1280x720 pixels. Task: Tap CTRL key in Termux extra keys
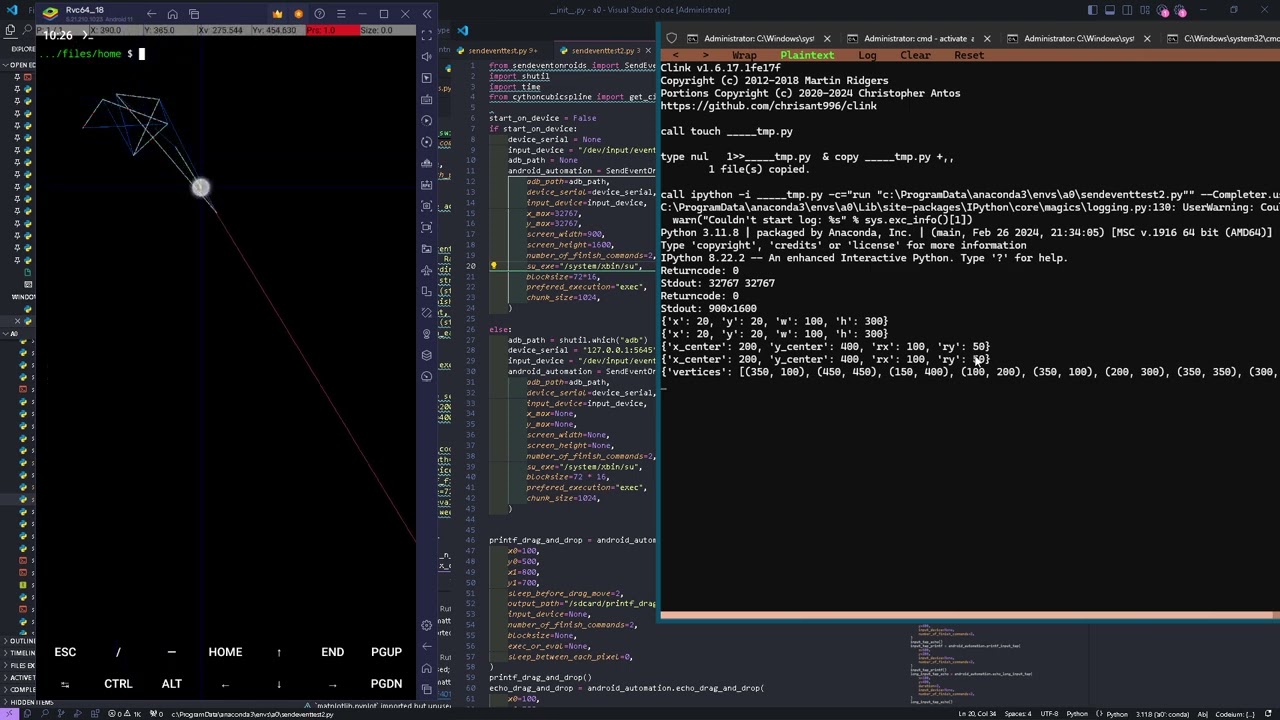[x=118, y=684]
